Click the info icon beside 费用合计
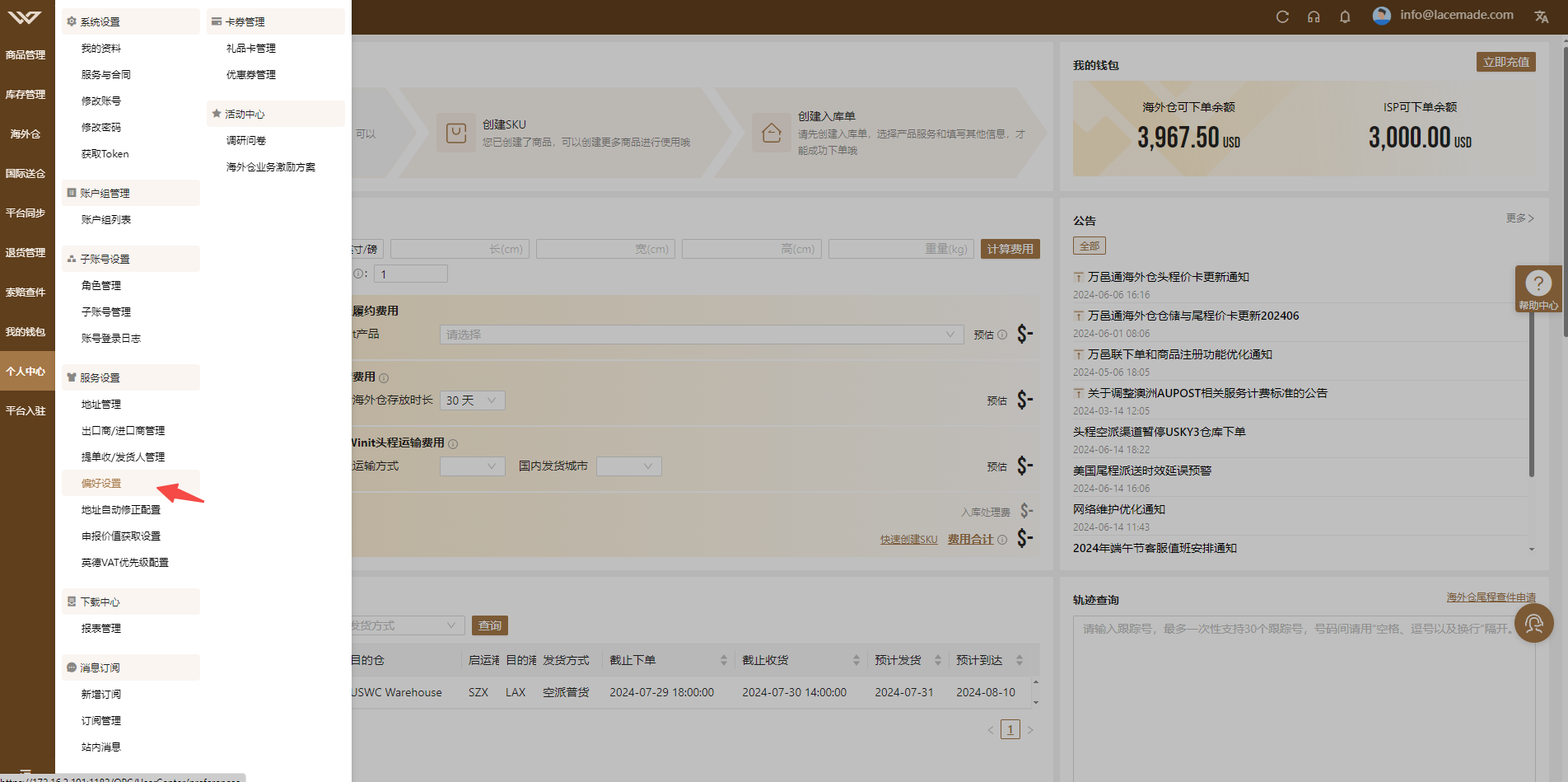1568x782 pixels. (x=1002, y=540)
